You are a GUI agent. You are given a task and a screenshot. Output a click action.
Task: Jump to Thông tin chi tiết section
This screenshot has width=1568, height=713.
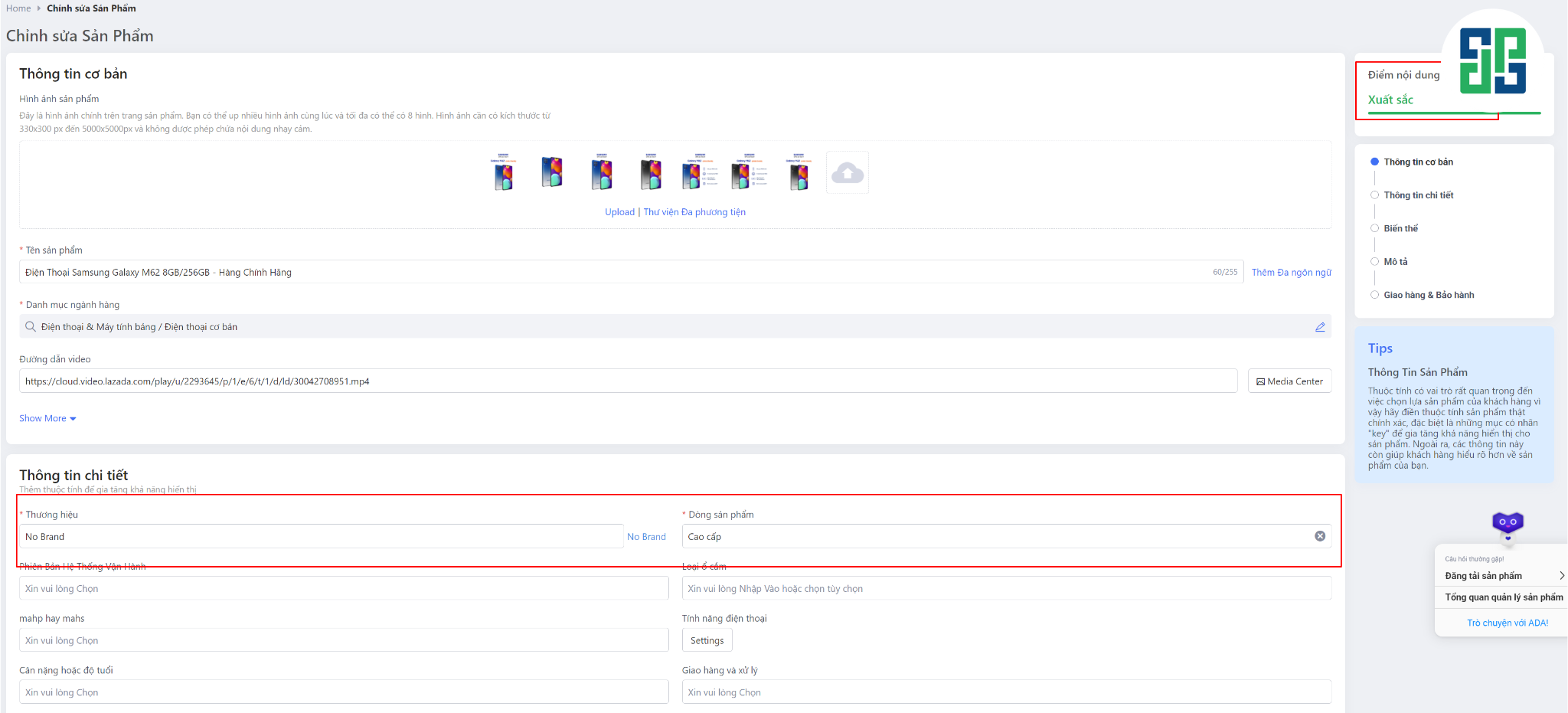coord(1418,195)
